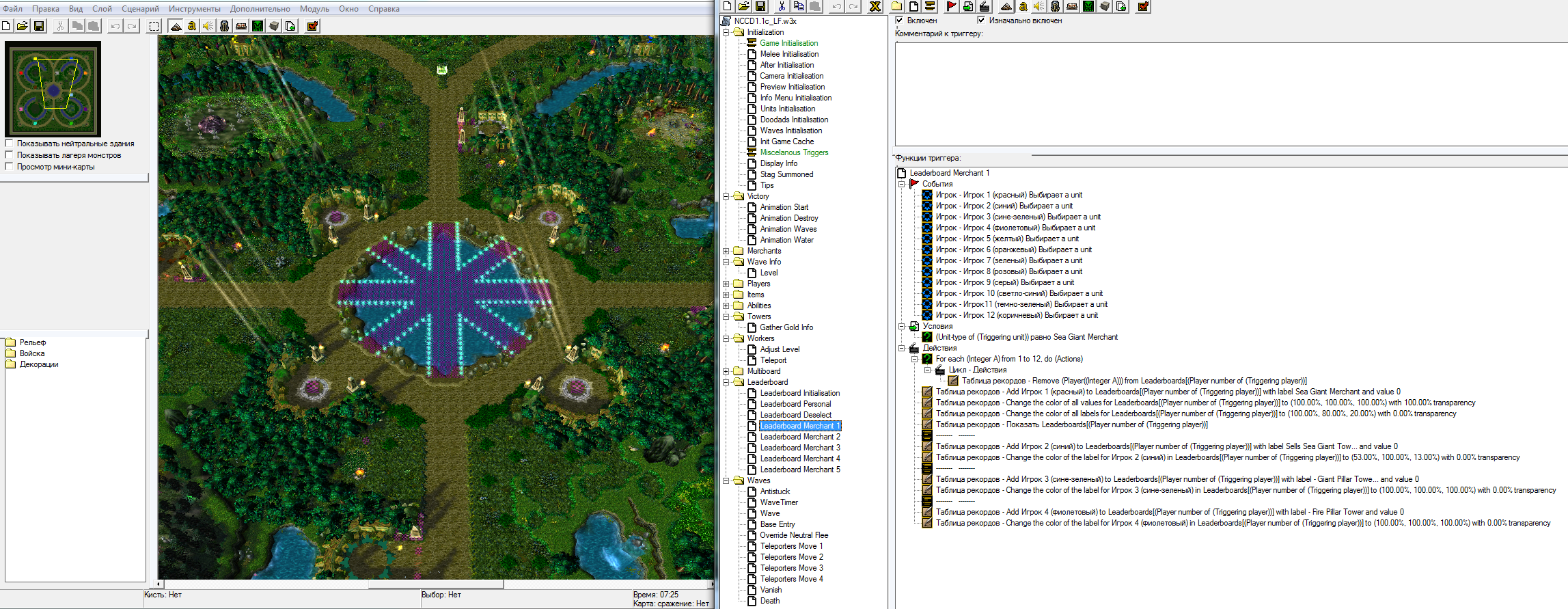The image size is (1568, 609).
Task: Click in the trigger comment text field
Action: pos(1230,92)
